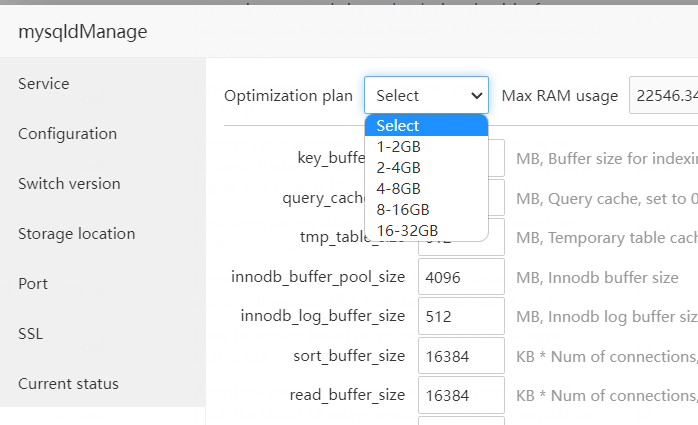Collapse the Optimization plan dropdown arrow

click(x=476, y=96)
